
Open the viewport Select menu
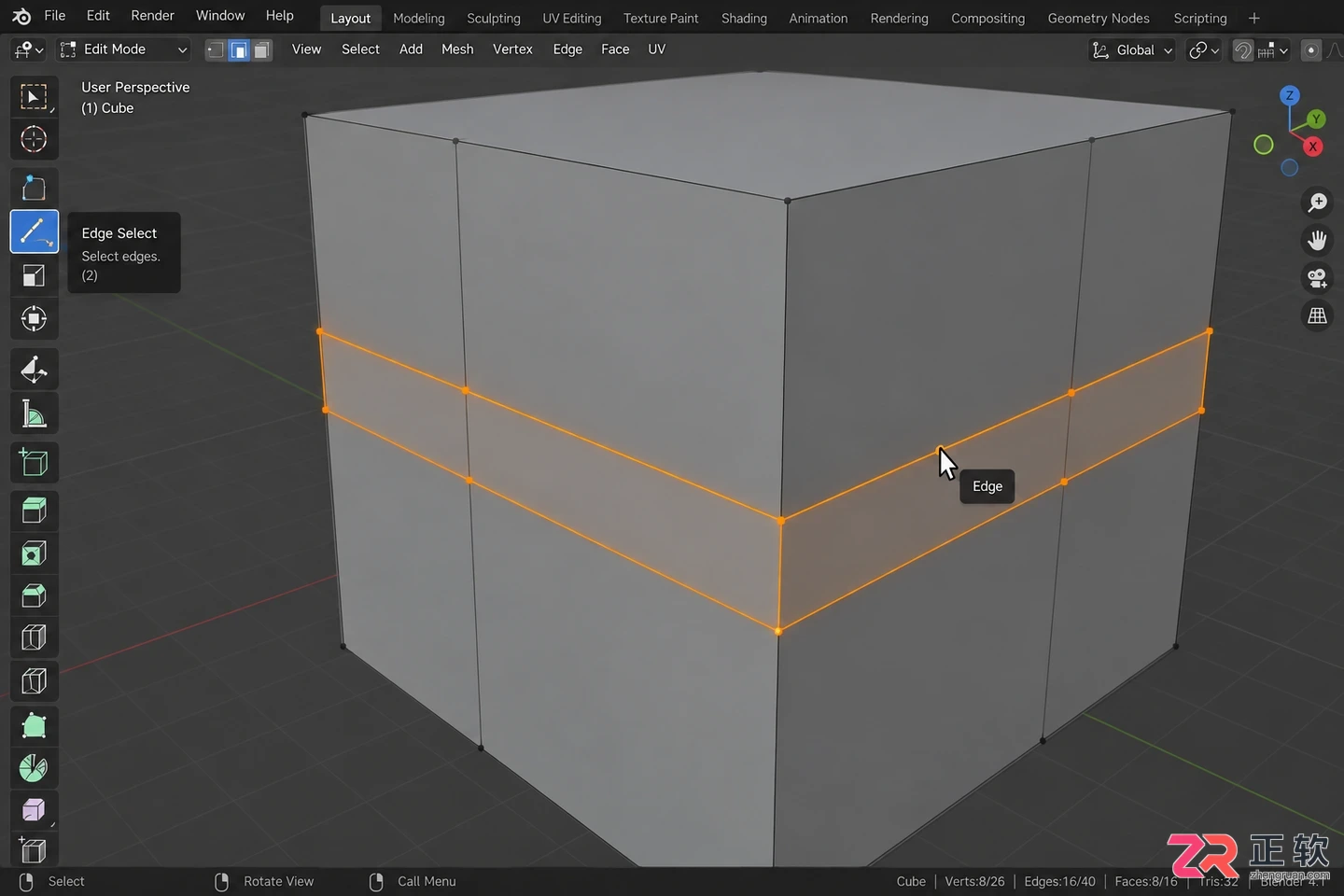pos(360,49)
